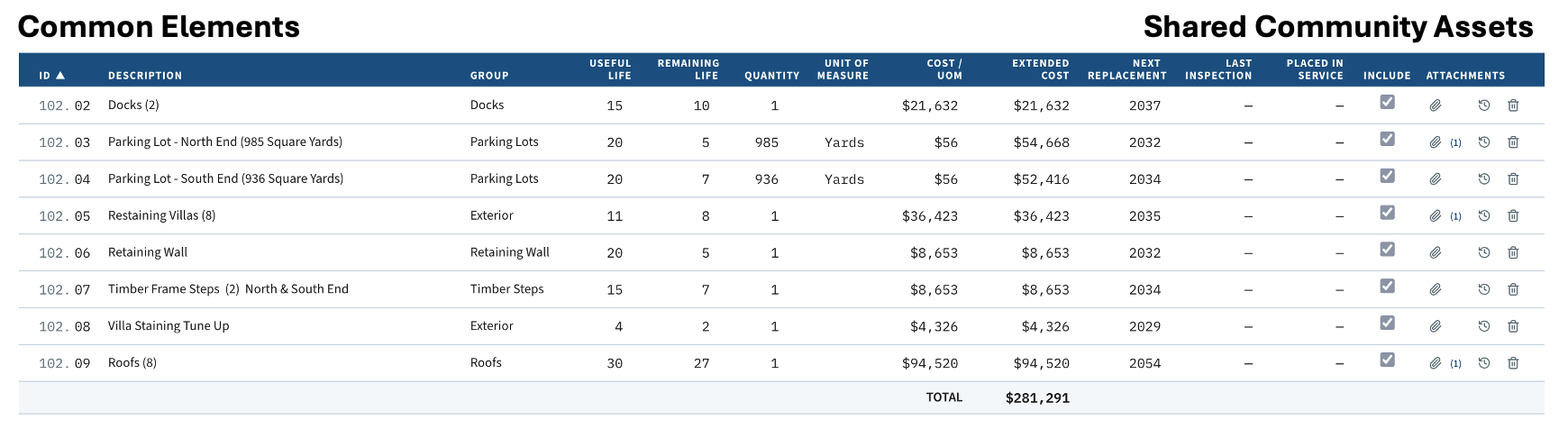Sort by Group column header

click(489, 76)
